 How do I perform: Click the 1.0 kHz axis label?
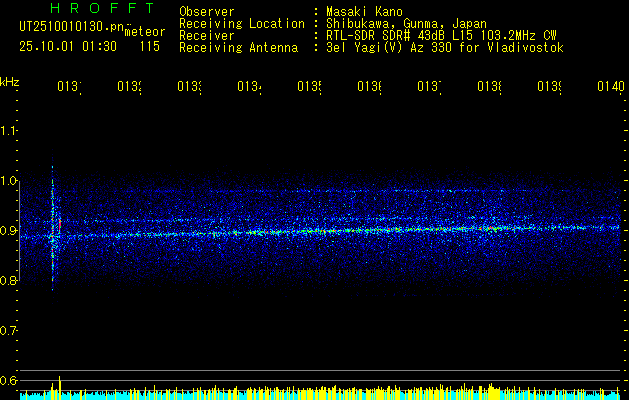8,181
